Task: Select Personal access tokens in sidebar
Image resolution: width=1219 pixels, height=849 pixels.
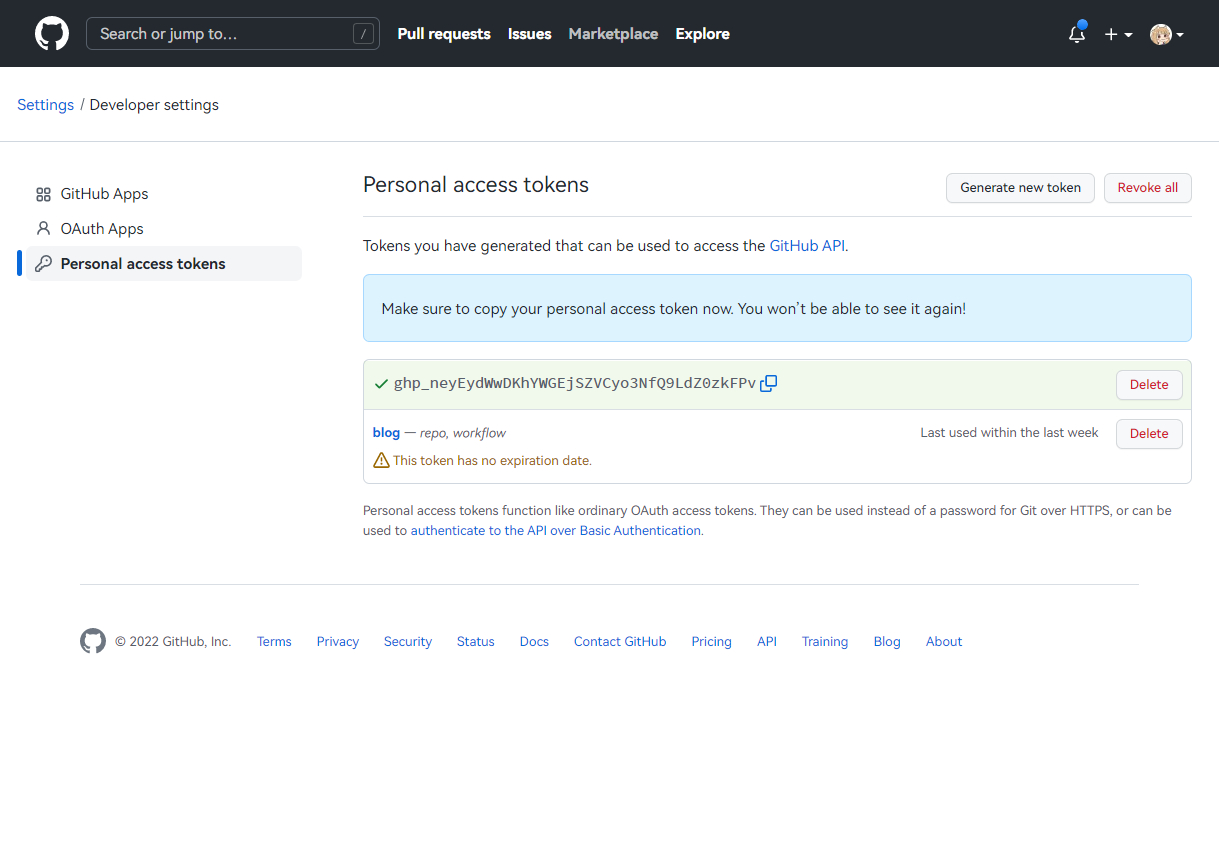Action: click(163, 264)
